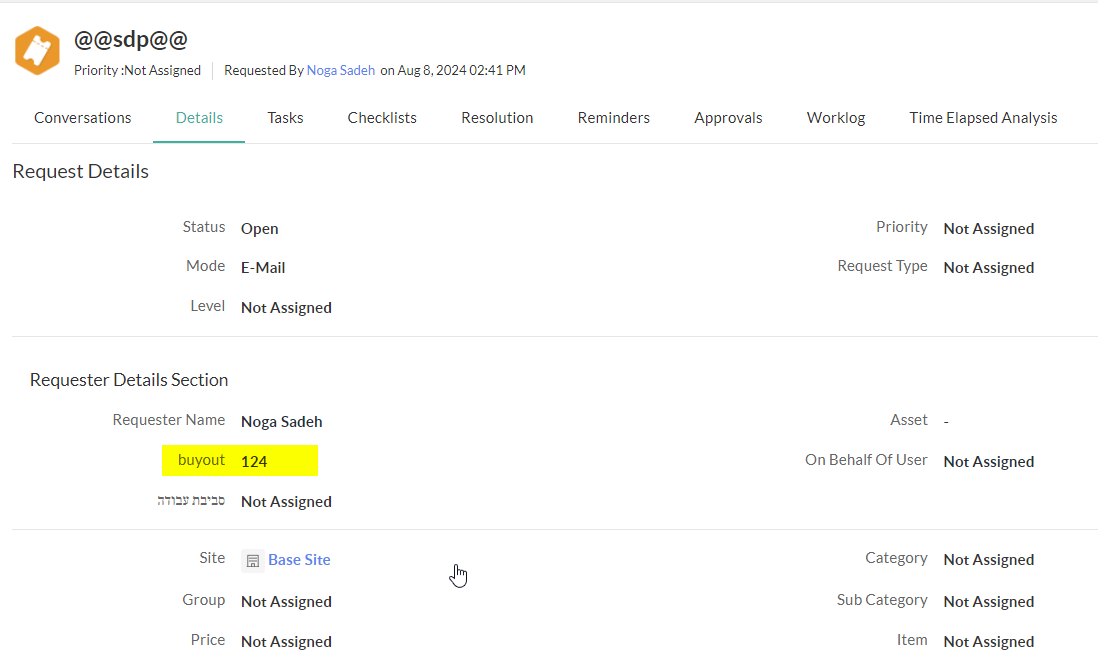Edit the Mode field value E-Mail
Viewport: 1098px width, 668px height.
(263, 268)
